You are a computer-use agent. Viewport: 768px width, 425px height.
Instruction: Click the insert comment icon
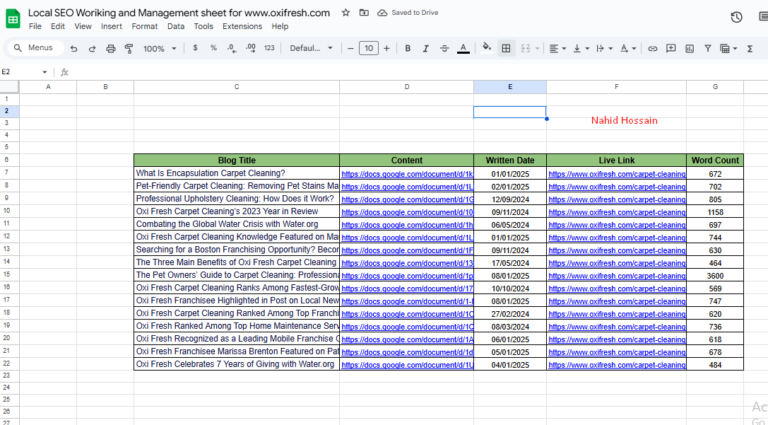tap(671, 48)
